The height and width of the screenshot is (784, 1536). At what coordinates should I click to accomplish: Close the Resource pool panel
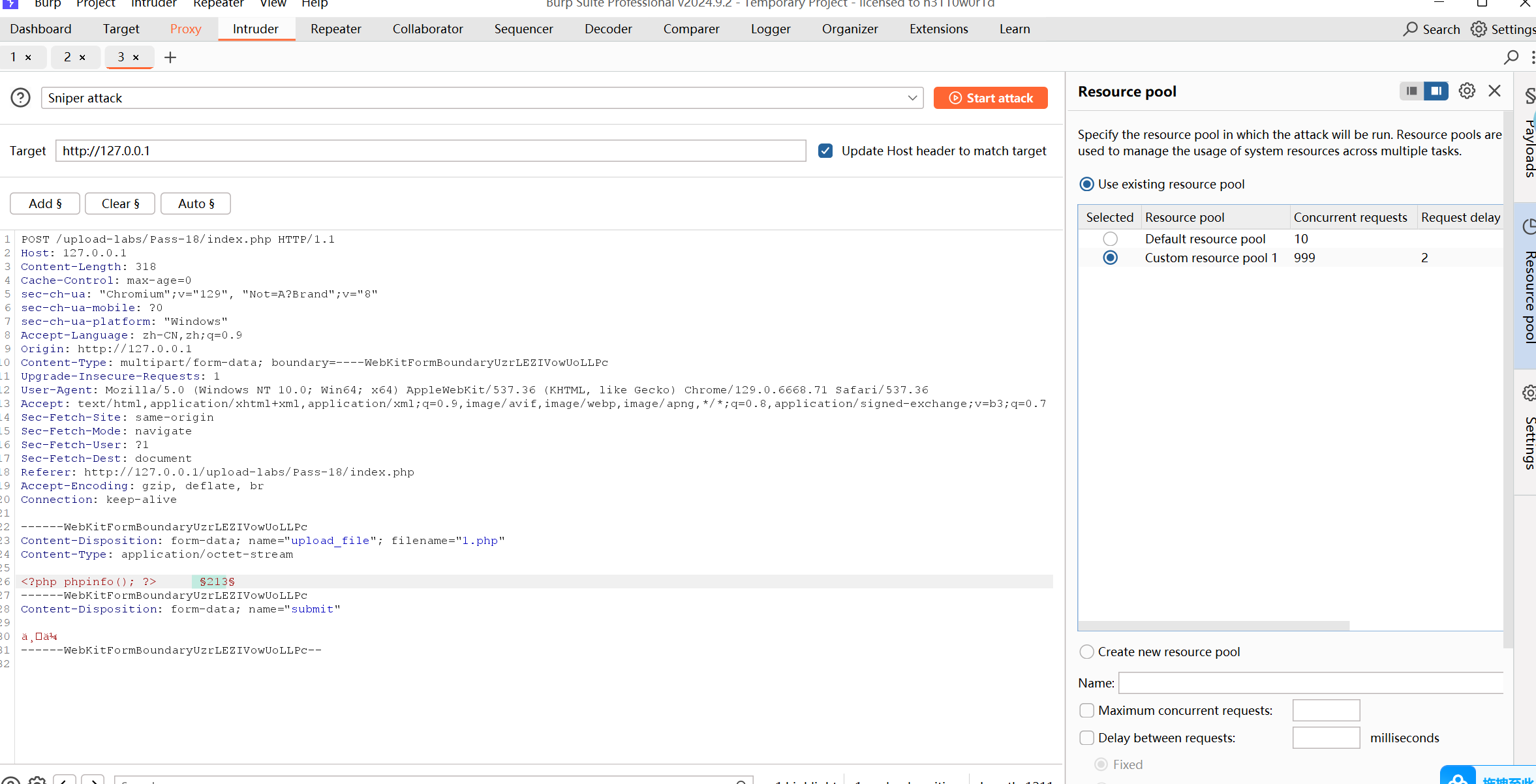pos(1495,91)
